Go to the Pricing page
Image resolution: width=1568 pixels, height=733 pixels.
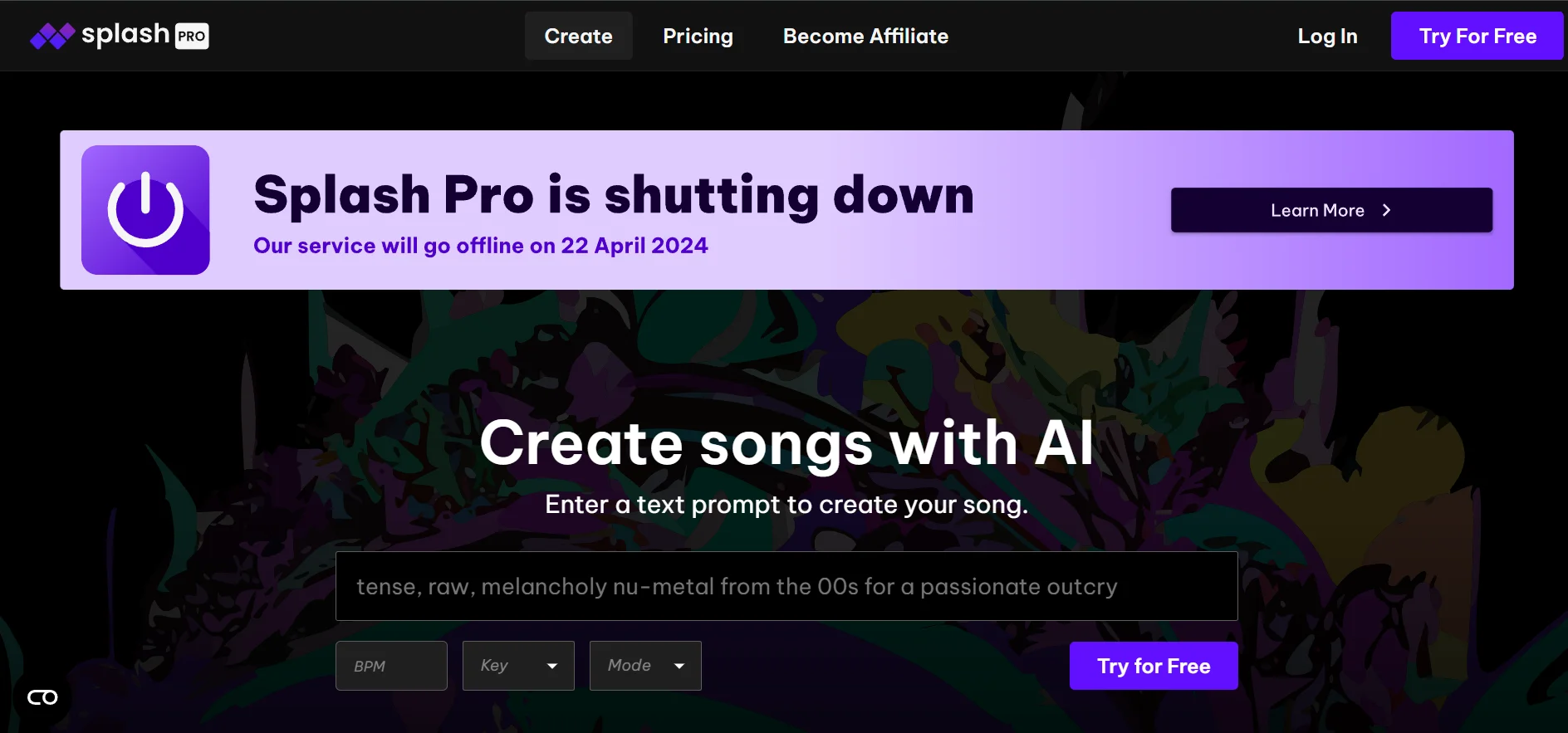pyautogui.click(x=698, y=36)
